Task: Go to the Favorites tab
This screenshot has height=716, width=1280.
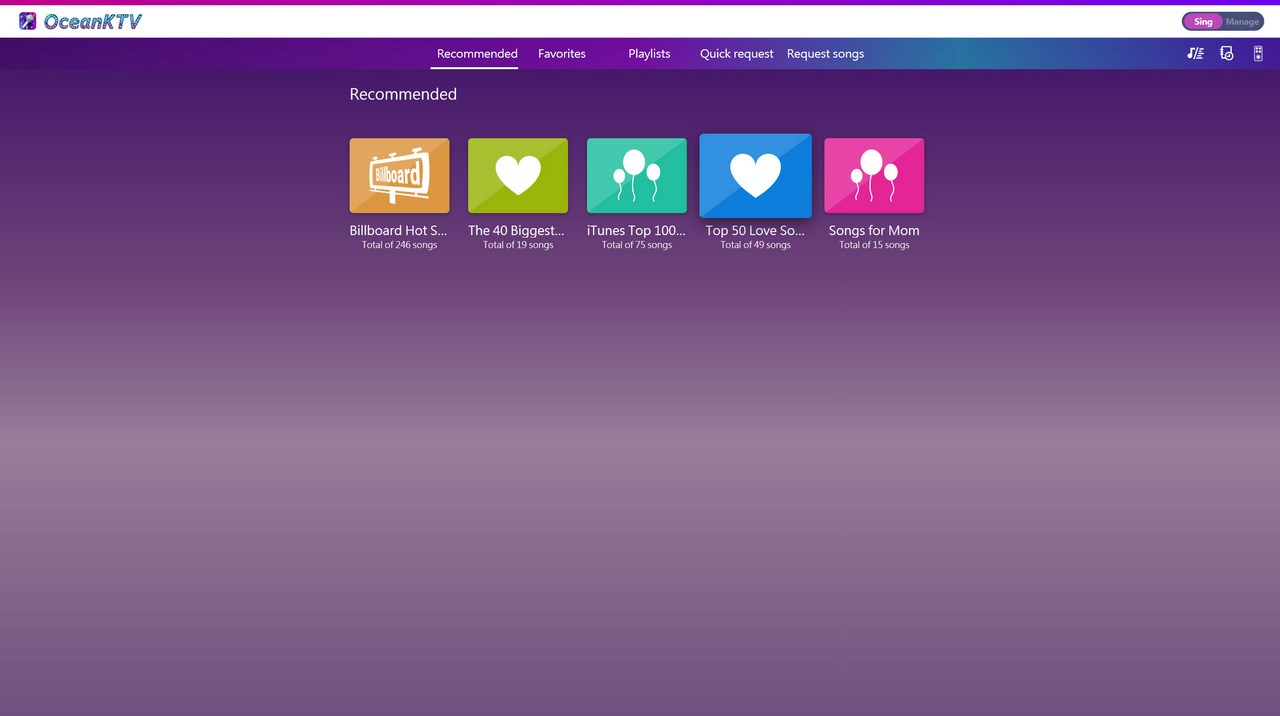Action: (562, 54)
